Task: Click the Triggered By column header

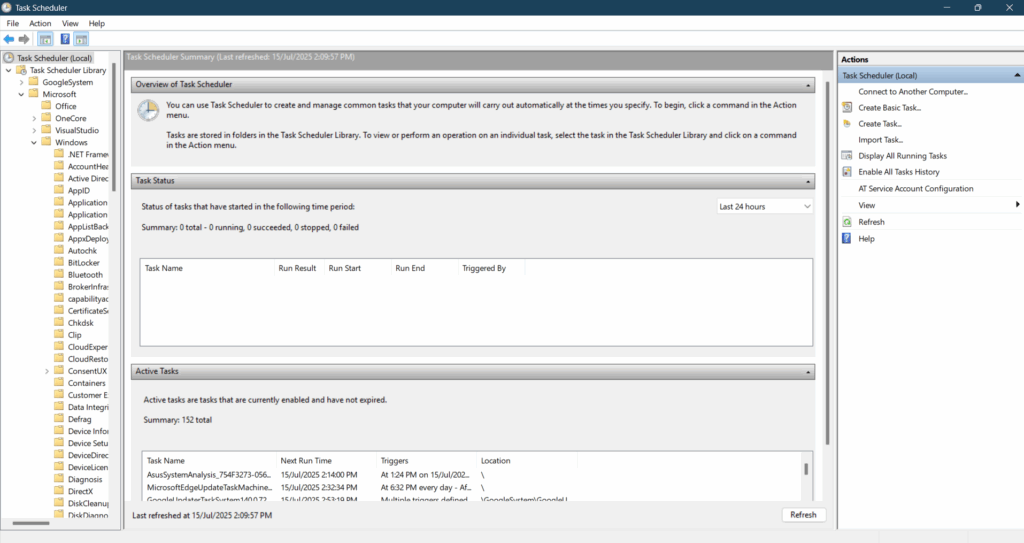Action: pyautogui.click(x=491, y=268)
